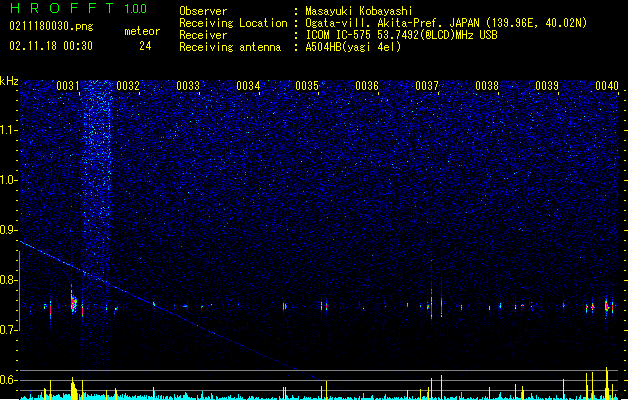
Task: Click the HROFFT 1.0.0 title text
Action: [79, 8]
